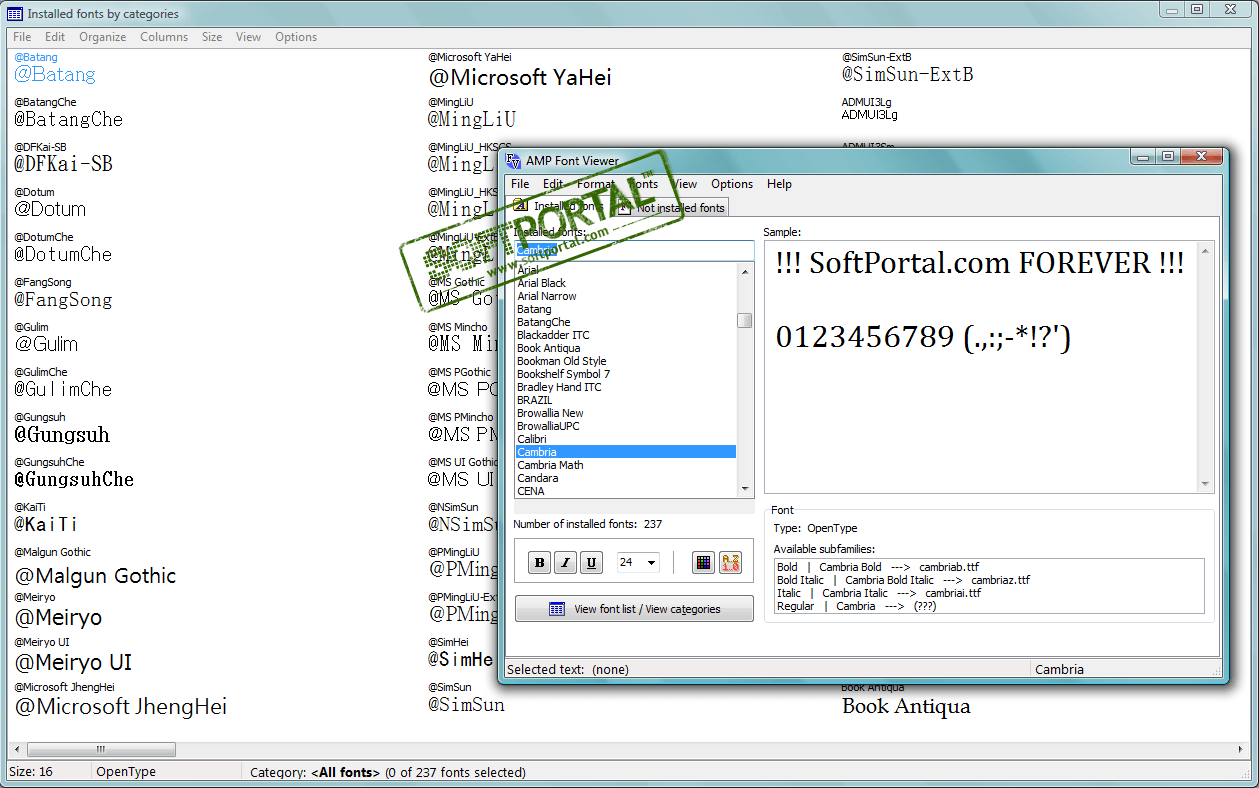Open Help menu in AMP Font Viewer
Viewport: 1259px width, 788px height.
(779, 184)
